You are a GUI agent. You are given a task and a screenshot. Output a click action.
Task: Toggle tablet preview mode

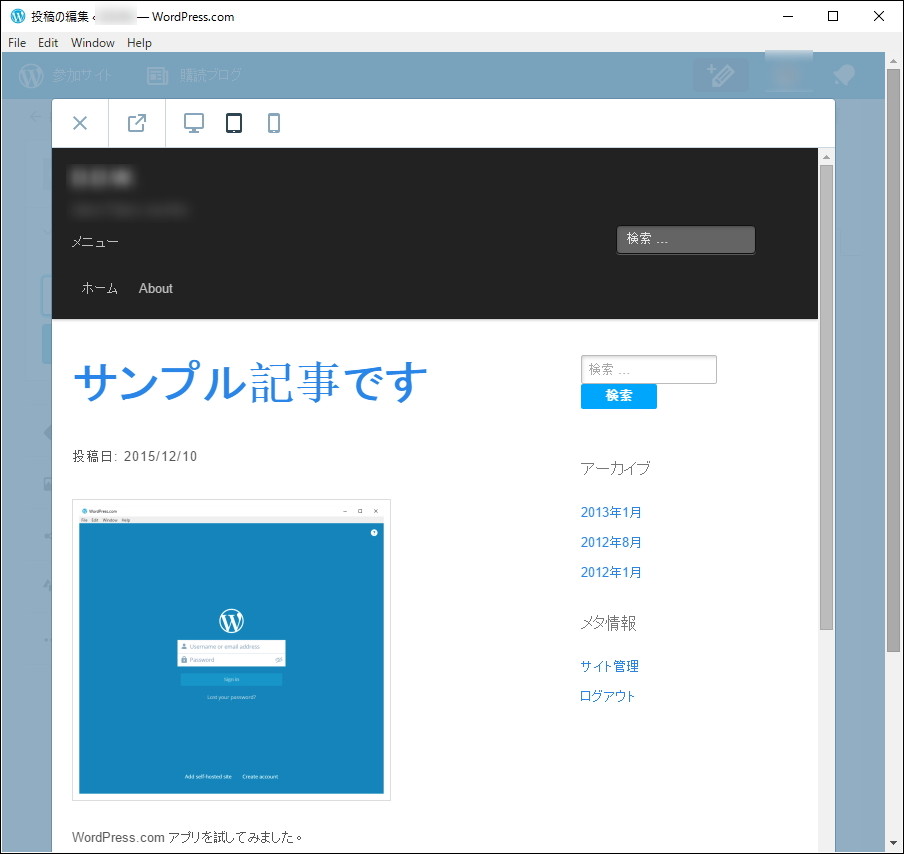click(233, 122)
